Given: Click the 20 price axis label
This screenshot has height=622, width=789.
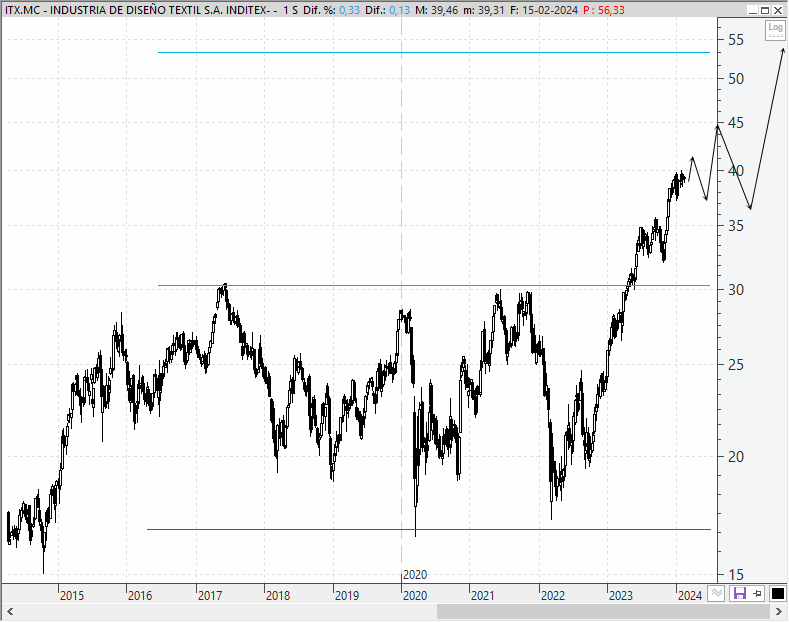Looking at the screenshot, I should point(736,457).
